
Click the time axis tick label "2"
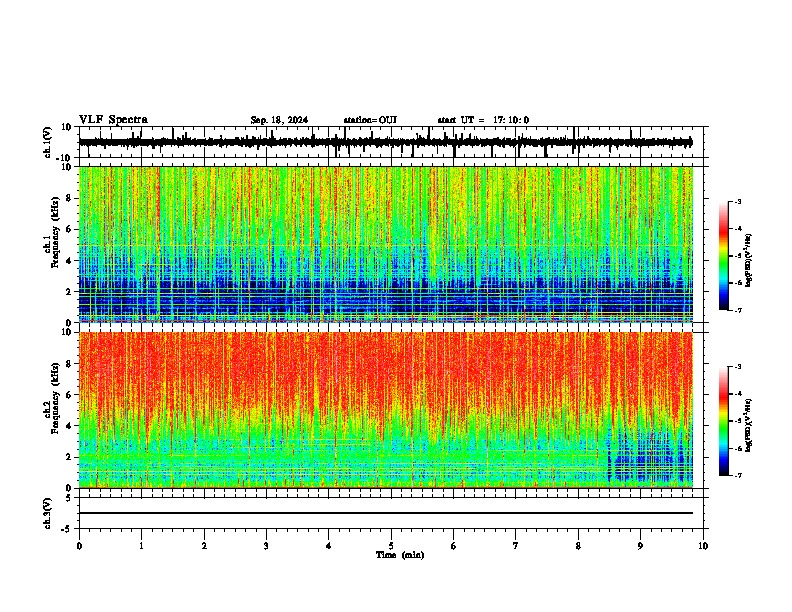click(x=204, y=546)
